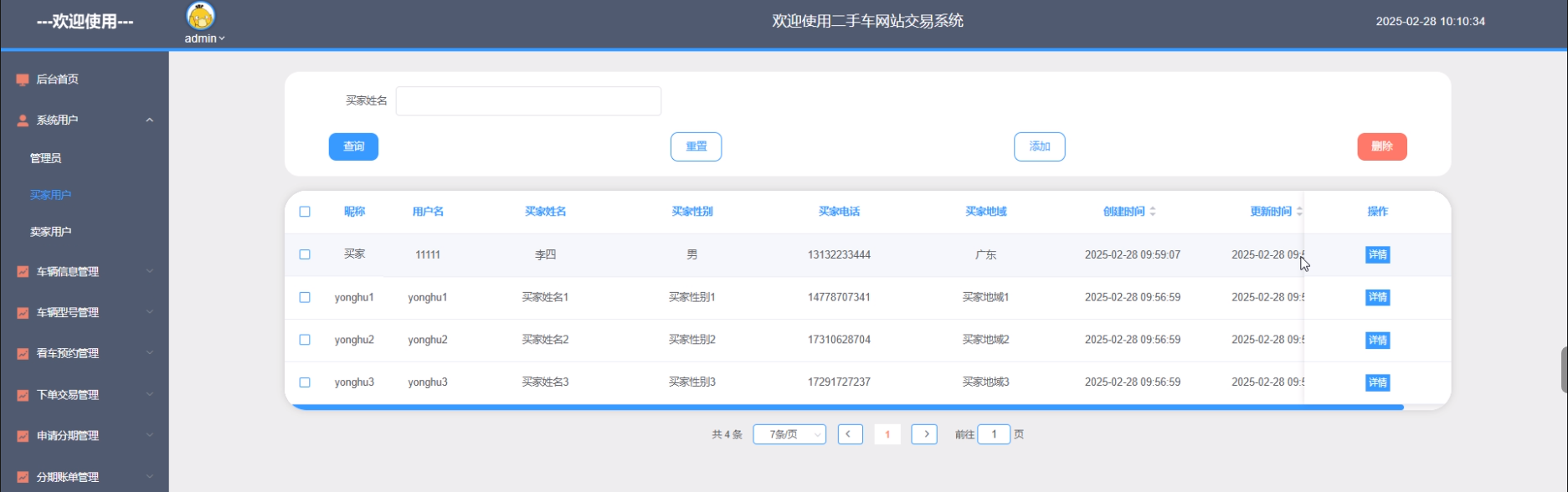
Task: Check the yonghu2 row checkbox
Action: (x=305, y=340)
